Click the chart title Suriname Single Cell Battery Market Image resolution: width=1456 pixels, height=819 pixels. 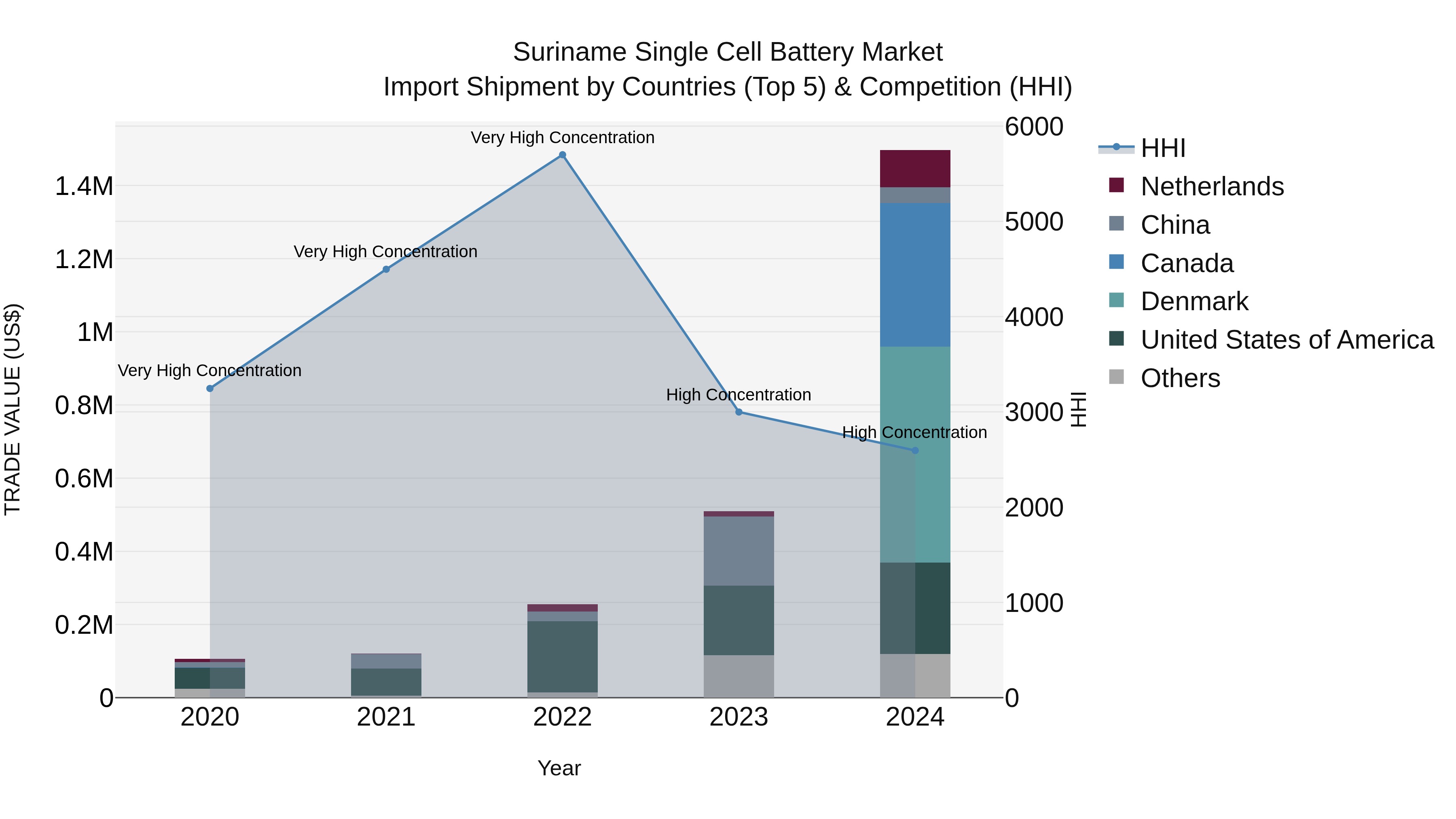(x=728, y=52)
